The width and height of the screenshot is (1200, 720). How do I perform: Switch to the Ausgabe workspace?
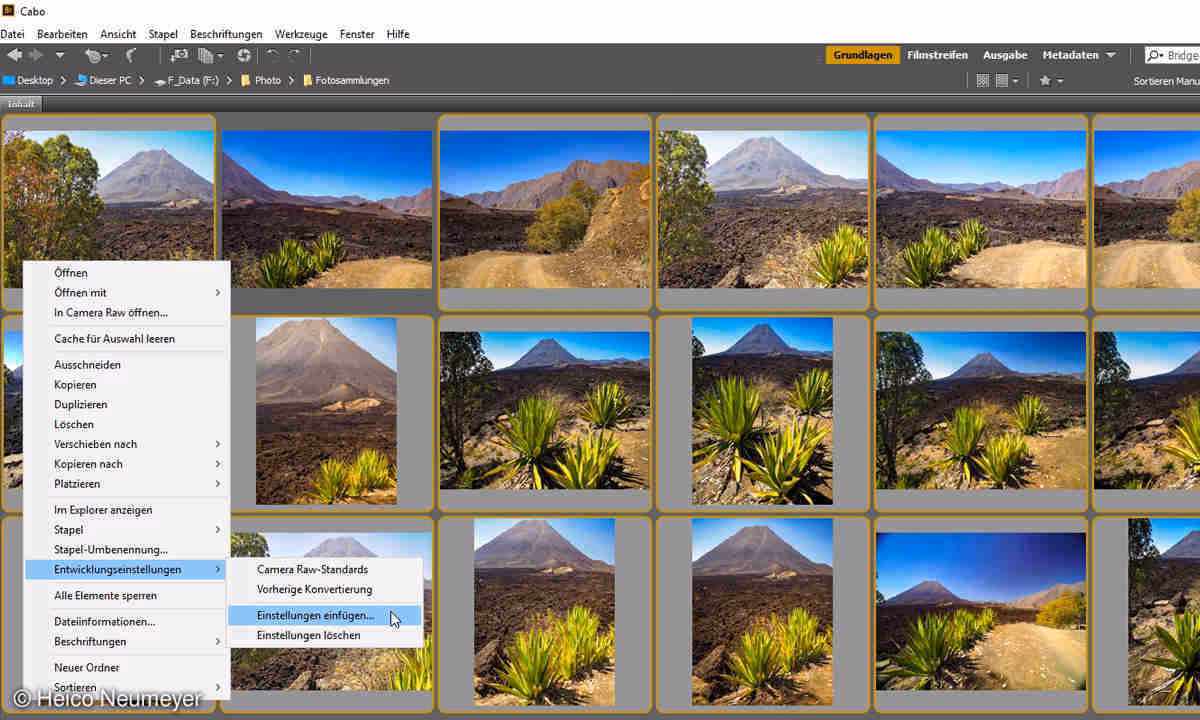[1004, 55]
